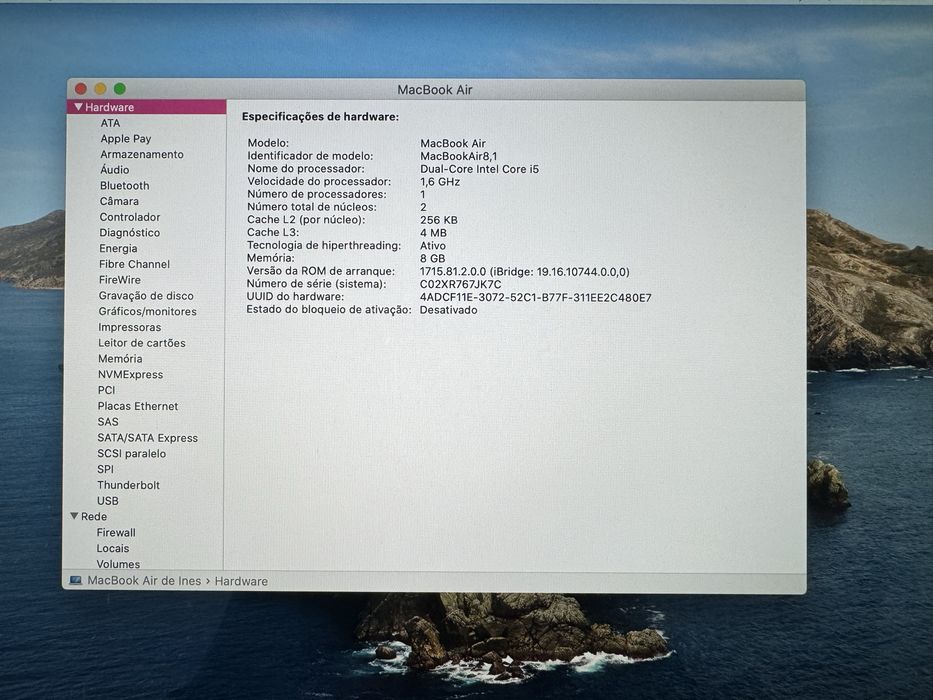
Task: Select SATA/SATA Express entry
Action: pos(147,438)
